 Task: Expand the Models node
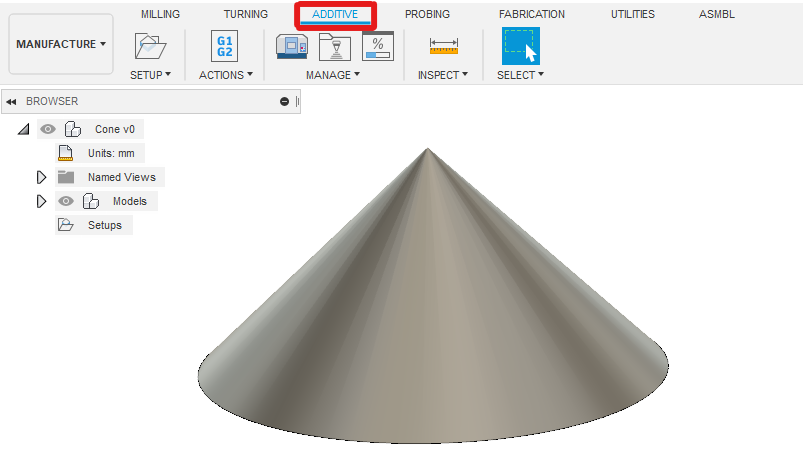coord(41,201)
